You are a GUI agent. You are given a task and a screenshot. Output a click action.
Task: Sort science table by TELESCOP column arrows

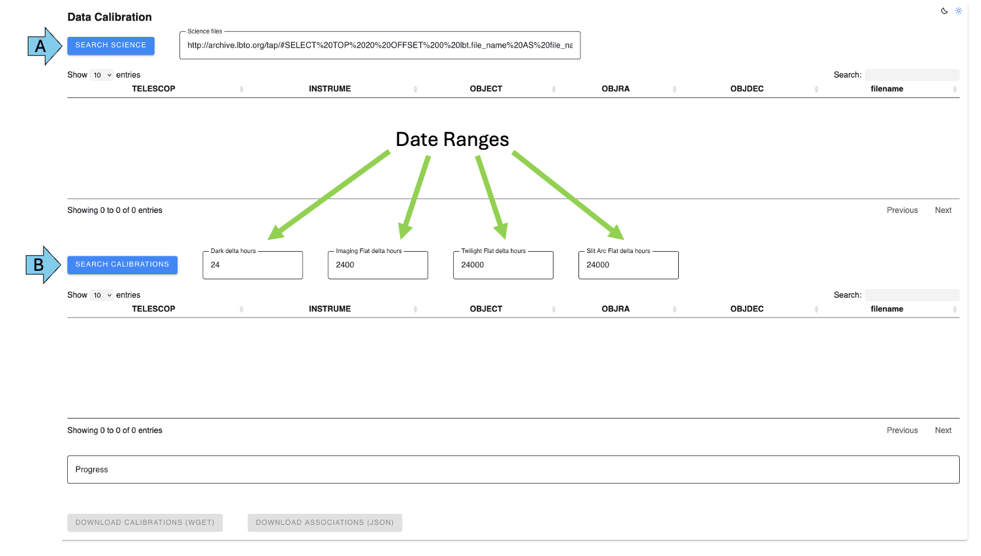(x=242, y=89)
